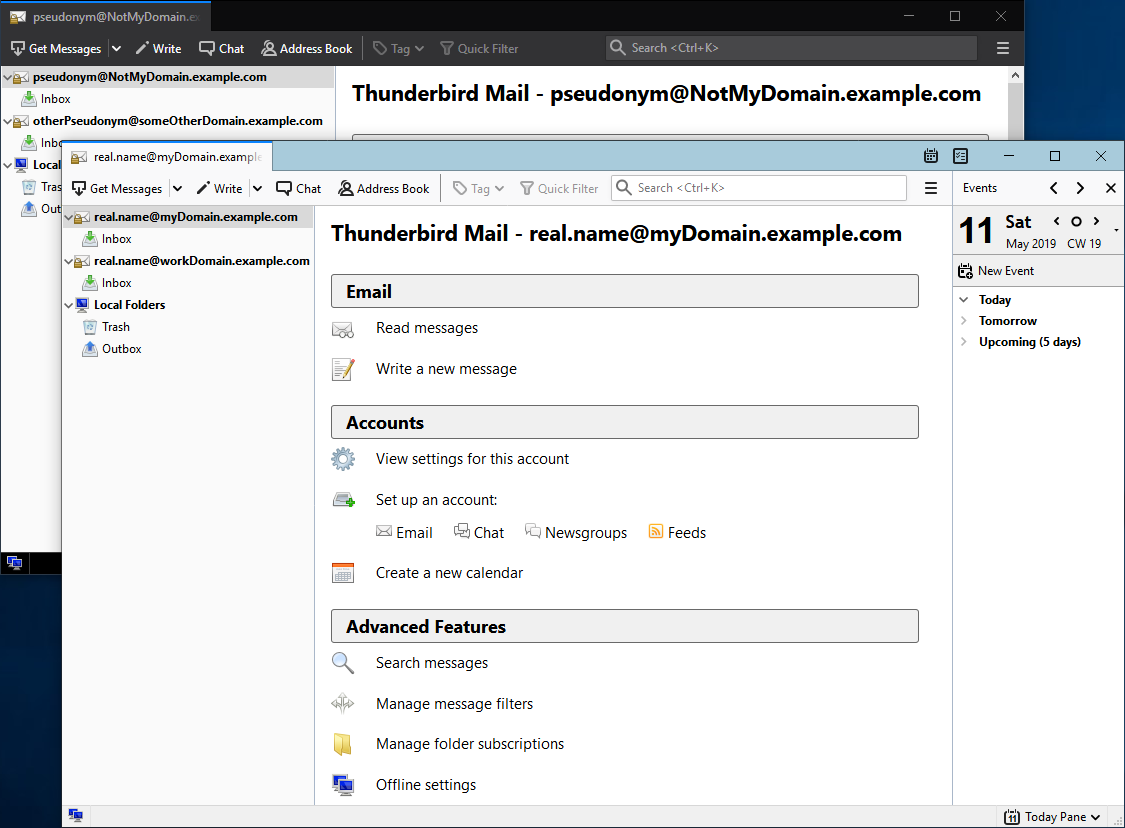Image resolution: width=1125 pixels, height=828 pixels.
Task: Click the Manage message filters link
Action: [454, 704]
